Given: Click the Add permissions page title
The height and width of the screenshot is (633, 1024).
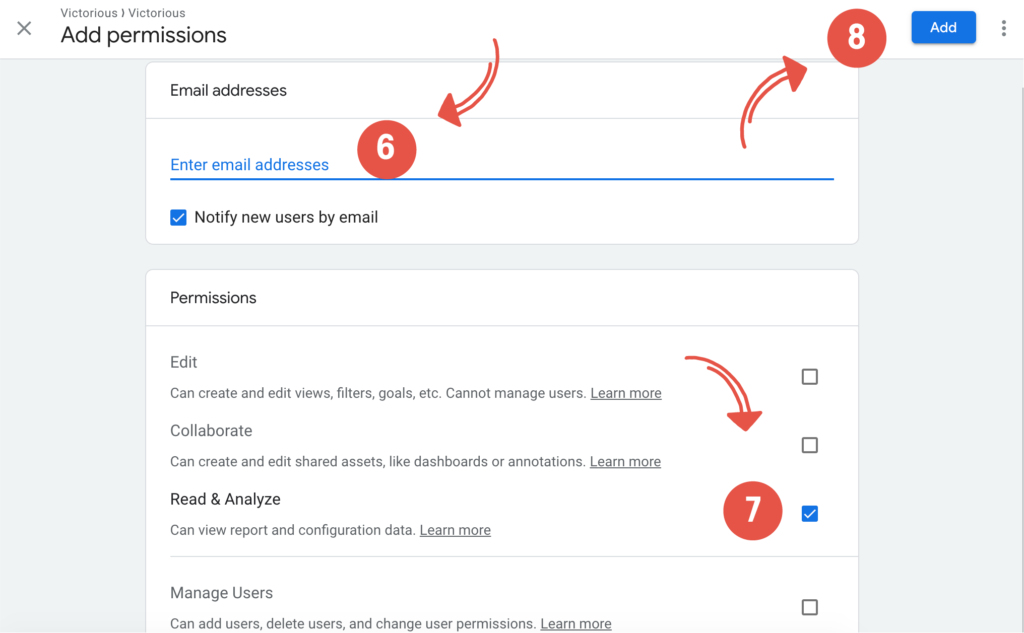Looking at the screenshot, I should coord(143,35).
